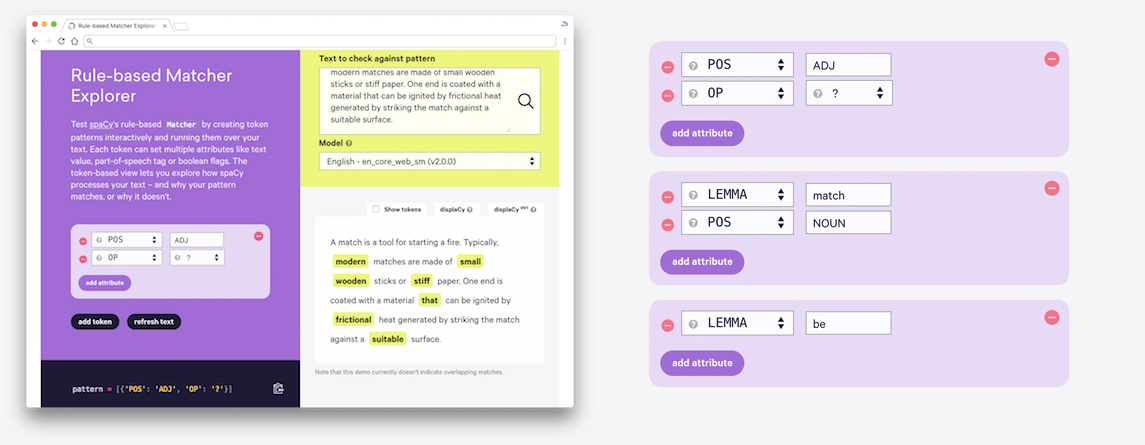Click the refresh text button
Screen dimensions: 1145x445
[154, 321]
